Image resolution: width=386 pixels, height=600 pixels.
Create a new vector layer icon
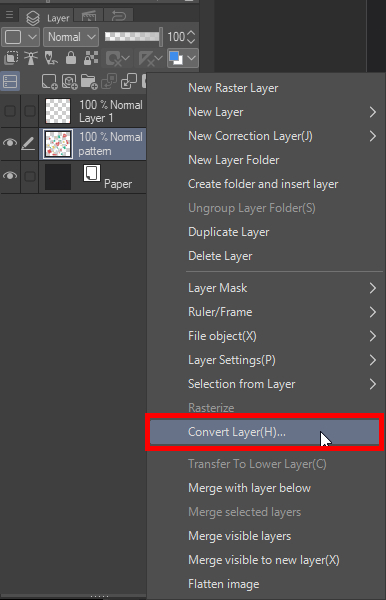pos(70,82)
